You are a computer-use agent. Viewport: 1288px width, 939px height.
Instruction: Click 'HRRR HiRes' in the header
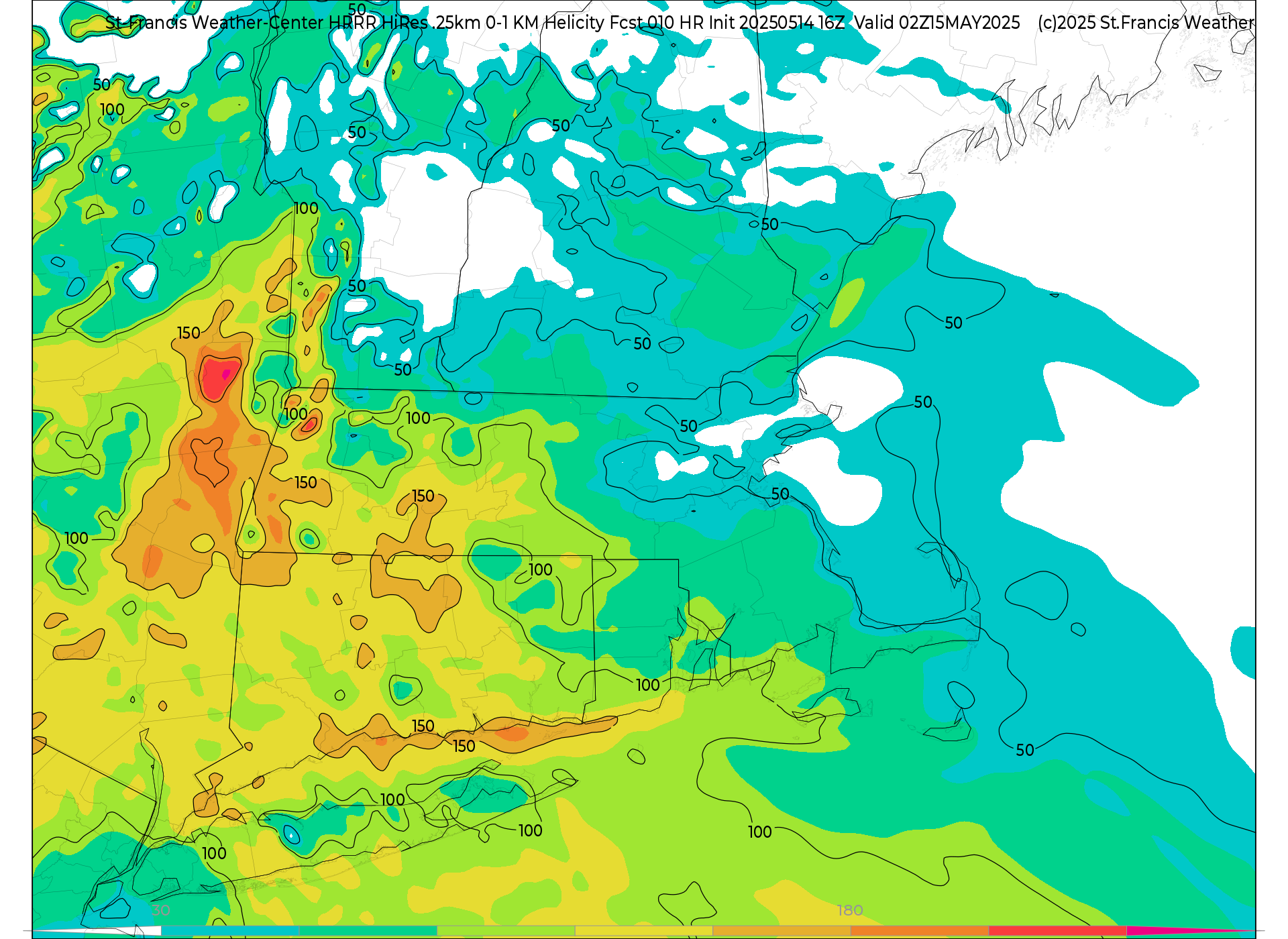click(x=378, y=23)
